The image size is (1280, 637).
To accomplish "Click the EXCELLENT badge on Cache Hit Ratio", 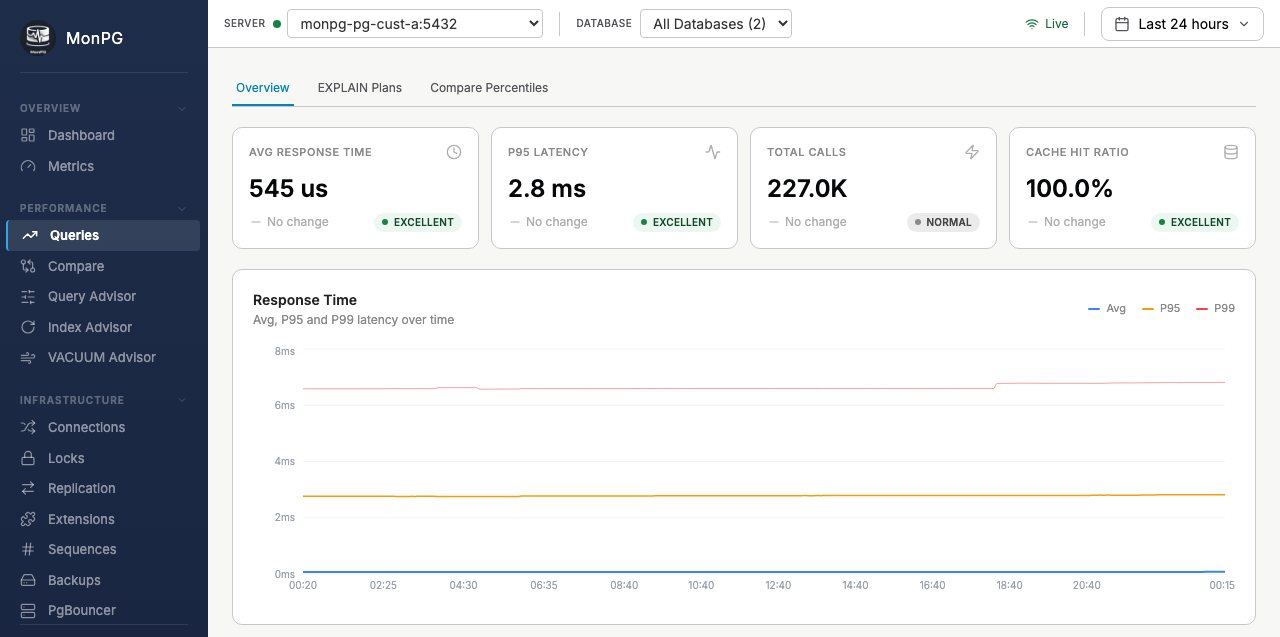I will (x=1195, y=222).
